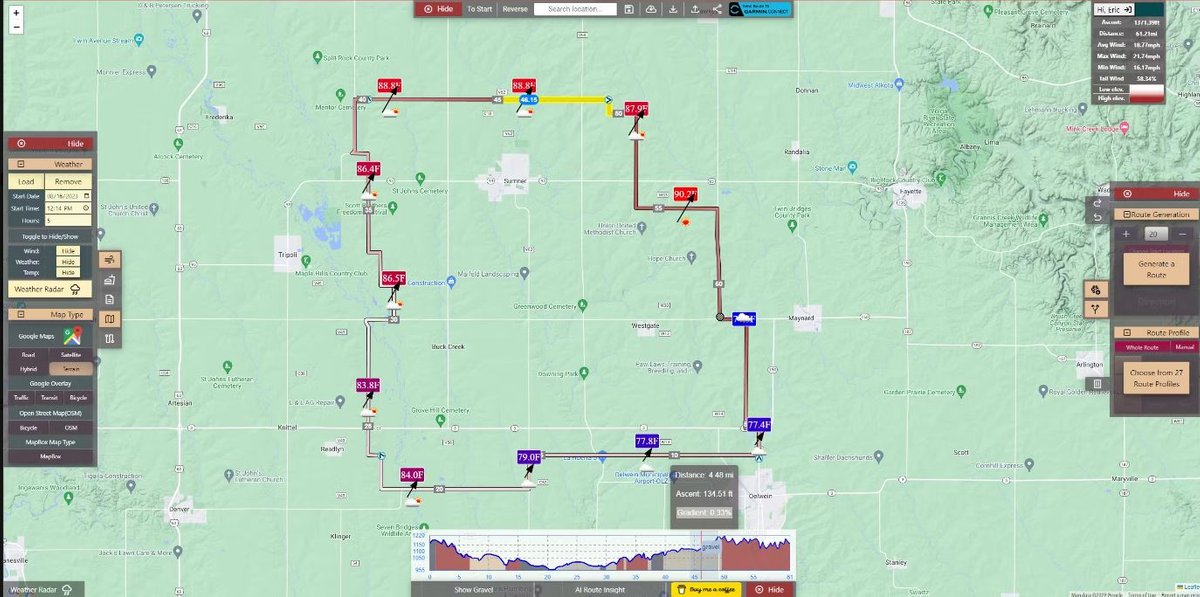Toggle Hide for the Wind overlay
The width and height of the screenshot is (1200, 597).
click(x=68, y=251)
